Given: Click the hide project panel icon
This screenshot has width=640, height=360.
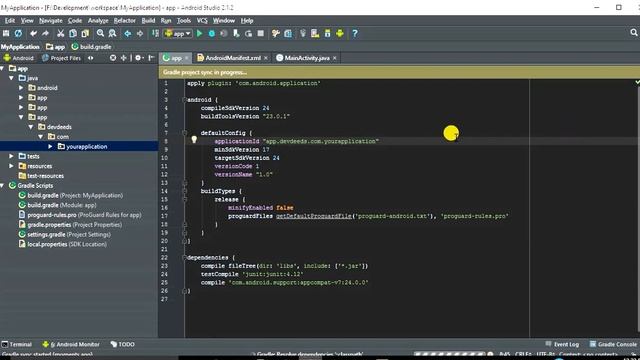Looking at the screenshot, I should [x=151, y=58].
